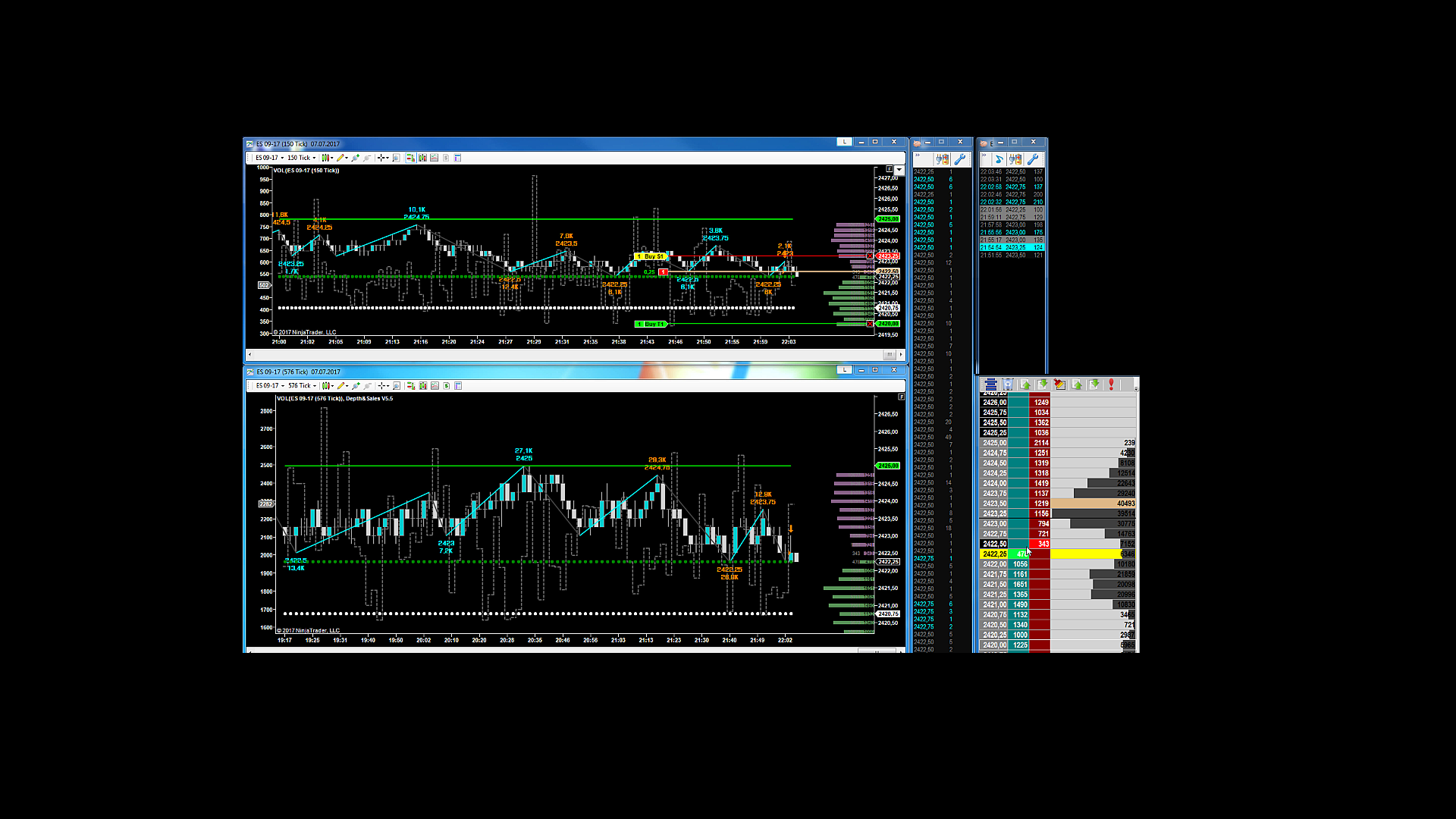Click plug-and-battery icon in the Level II window

click(943, 159)
